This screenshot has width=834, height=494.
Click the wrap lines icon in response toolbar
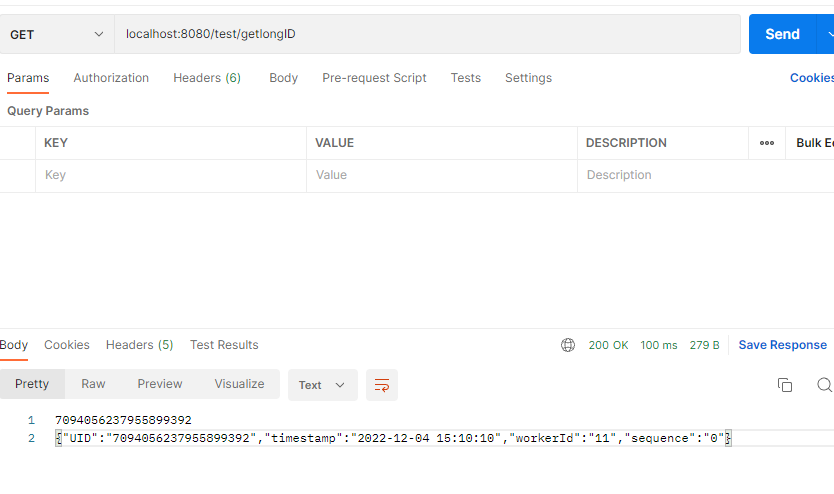coord(381,385)
